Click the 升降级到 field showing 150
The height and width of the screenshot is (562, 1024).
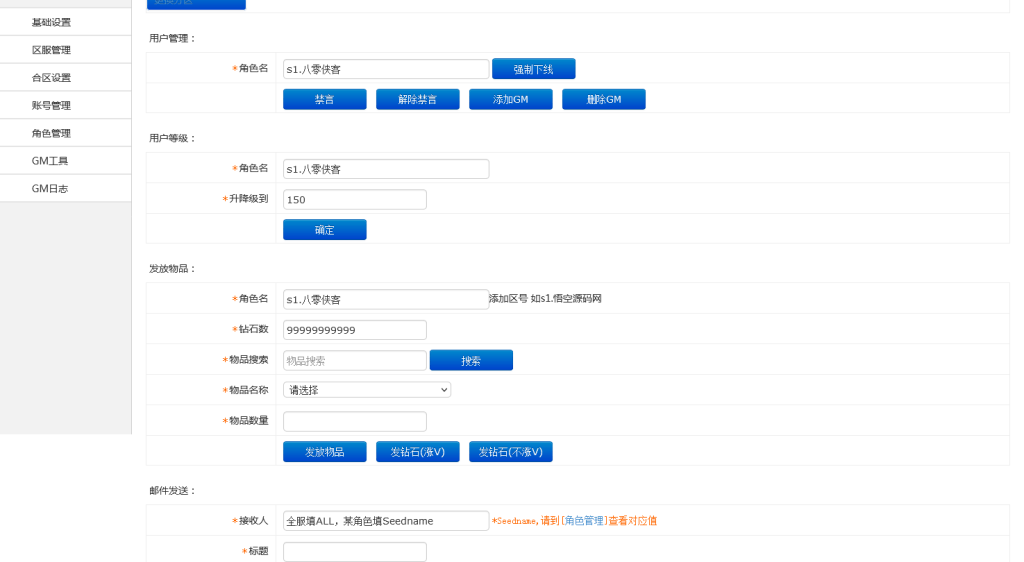[x=355, y=199]
